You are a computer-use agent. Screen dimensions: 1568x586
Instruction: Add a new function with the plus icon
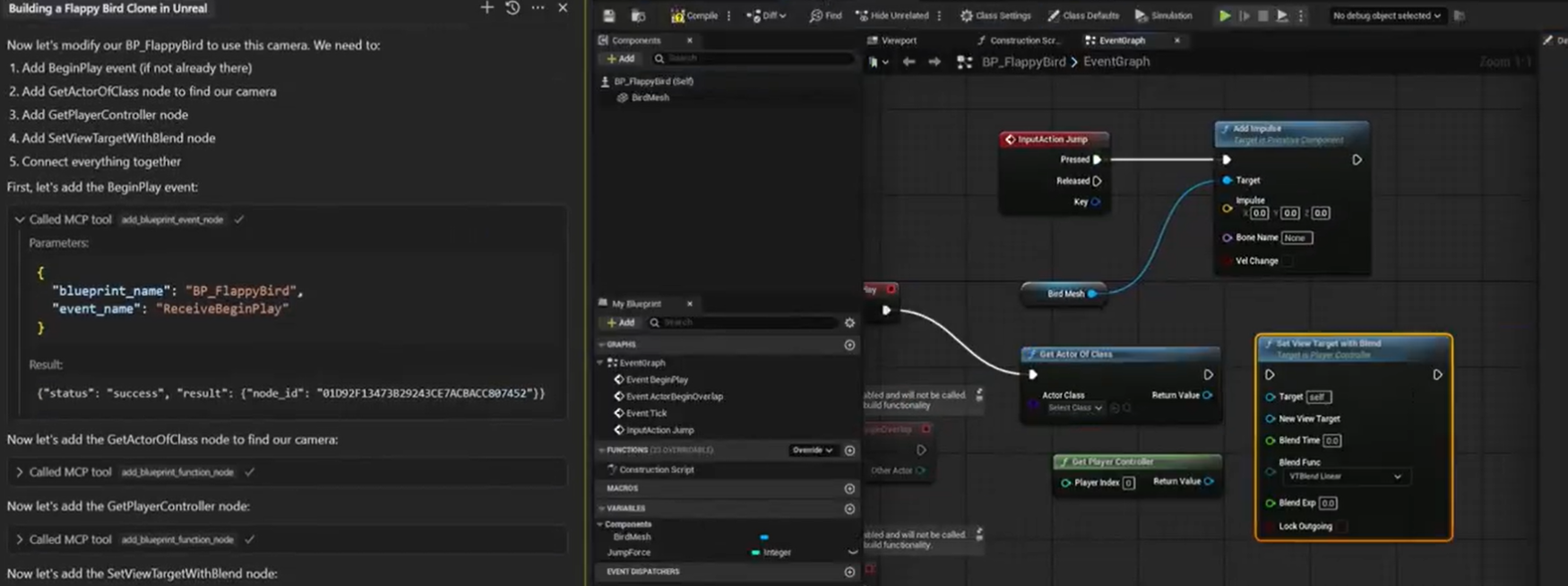(x=849, y=451)
